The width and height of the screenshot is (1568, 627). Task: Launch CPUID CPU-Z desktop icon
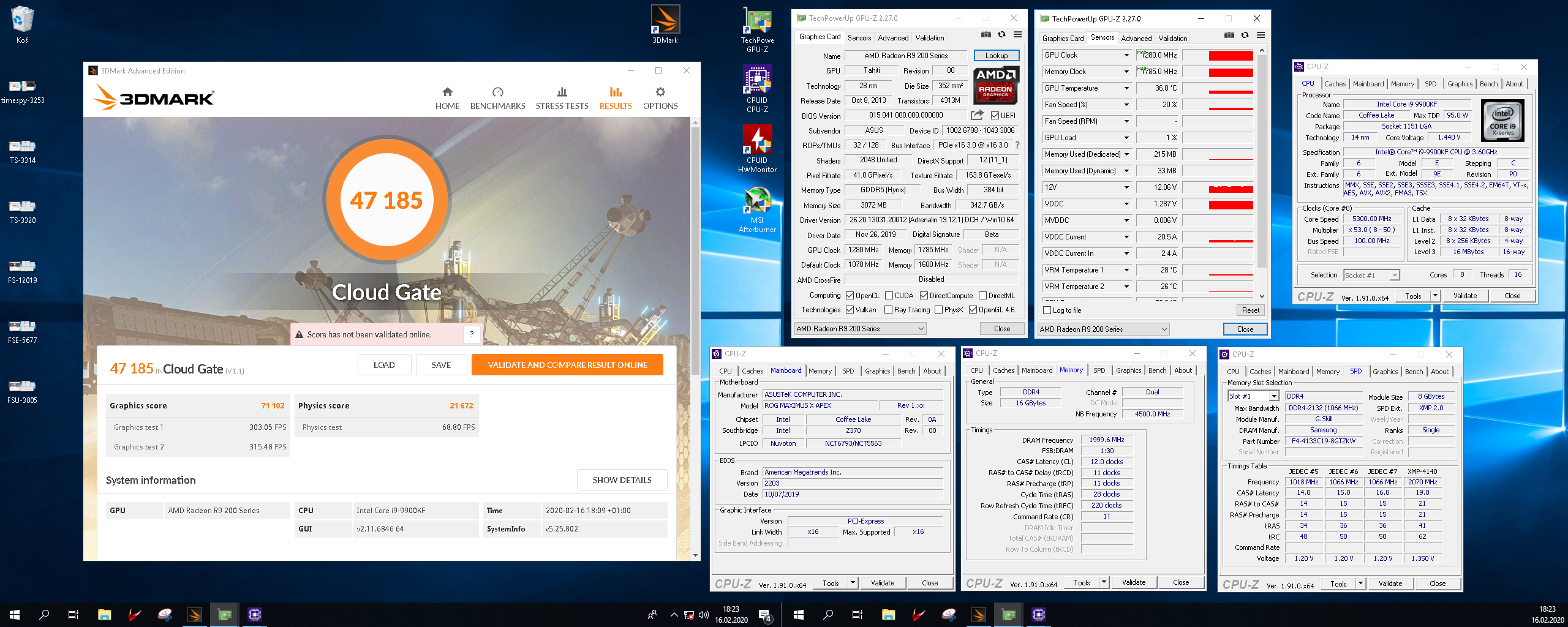click(757, 89)
